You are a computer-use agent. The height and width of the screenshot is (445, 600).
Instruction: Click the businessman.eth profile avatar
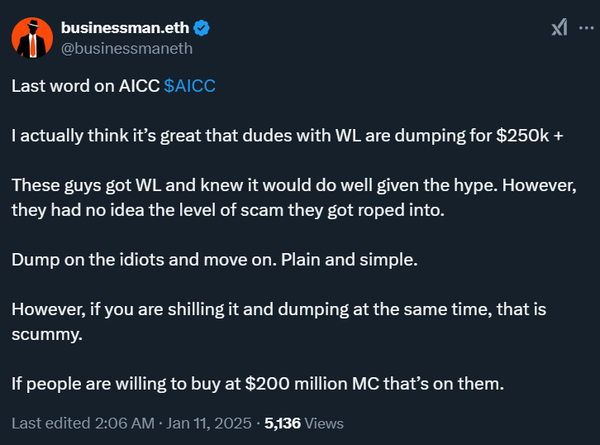(x=31, y=38)
